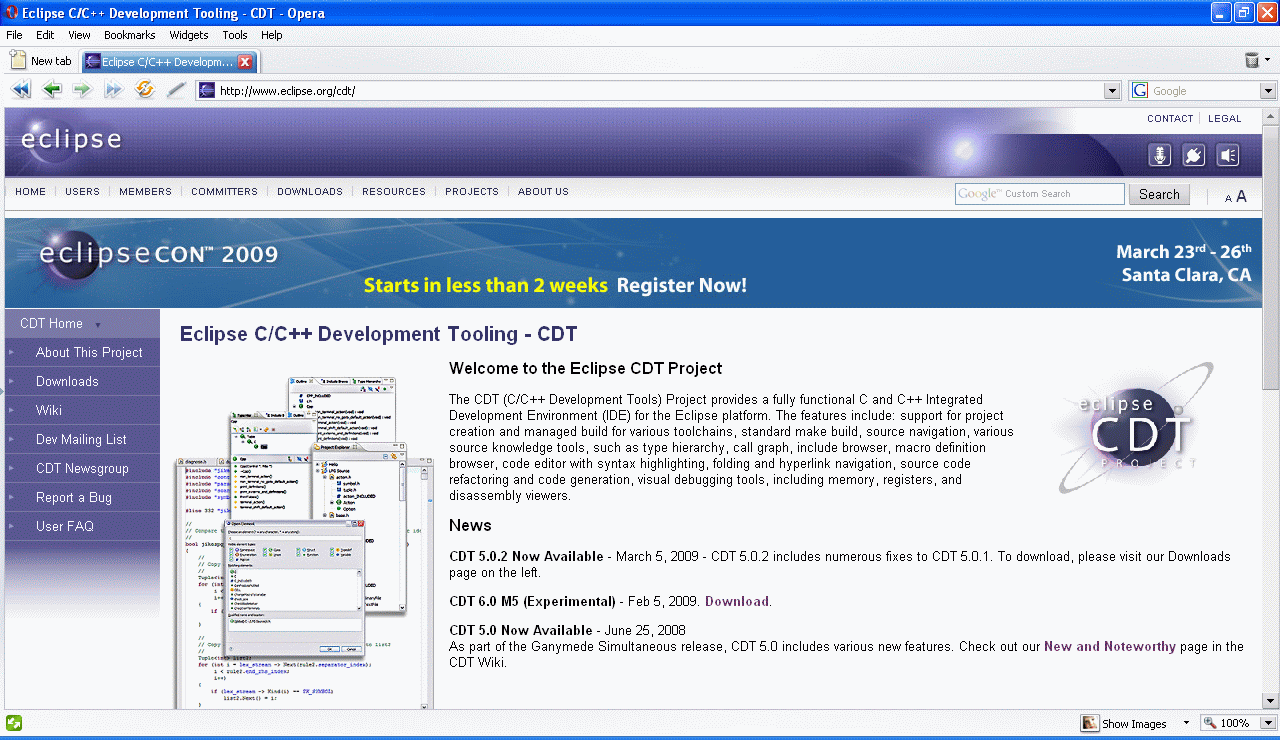The image size is (1280, 740).
Task: Click the CDT screenshots preview image
Action: [x=303, y=542]
